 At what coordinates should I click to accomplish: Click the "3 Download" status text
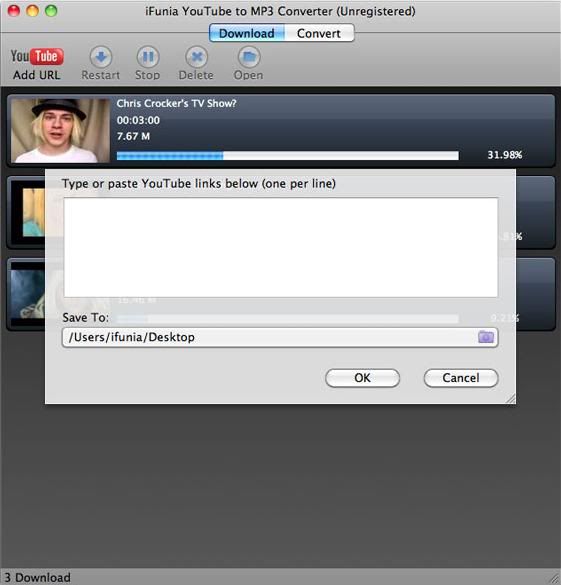[x=37, y=577]
